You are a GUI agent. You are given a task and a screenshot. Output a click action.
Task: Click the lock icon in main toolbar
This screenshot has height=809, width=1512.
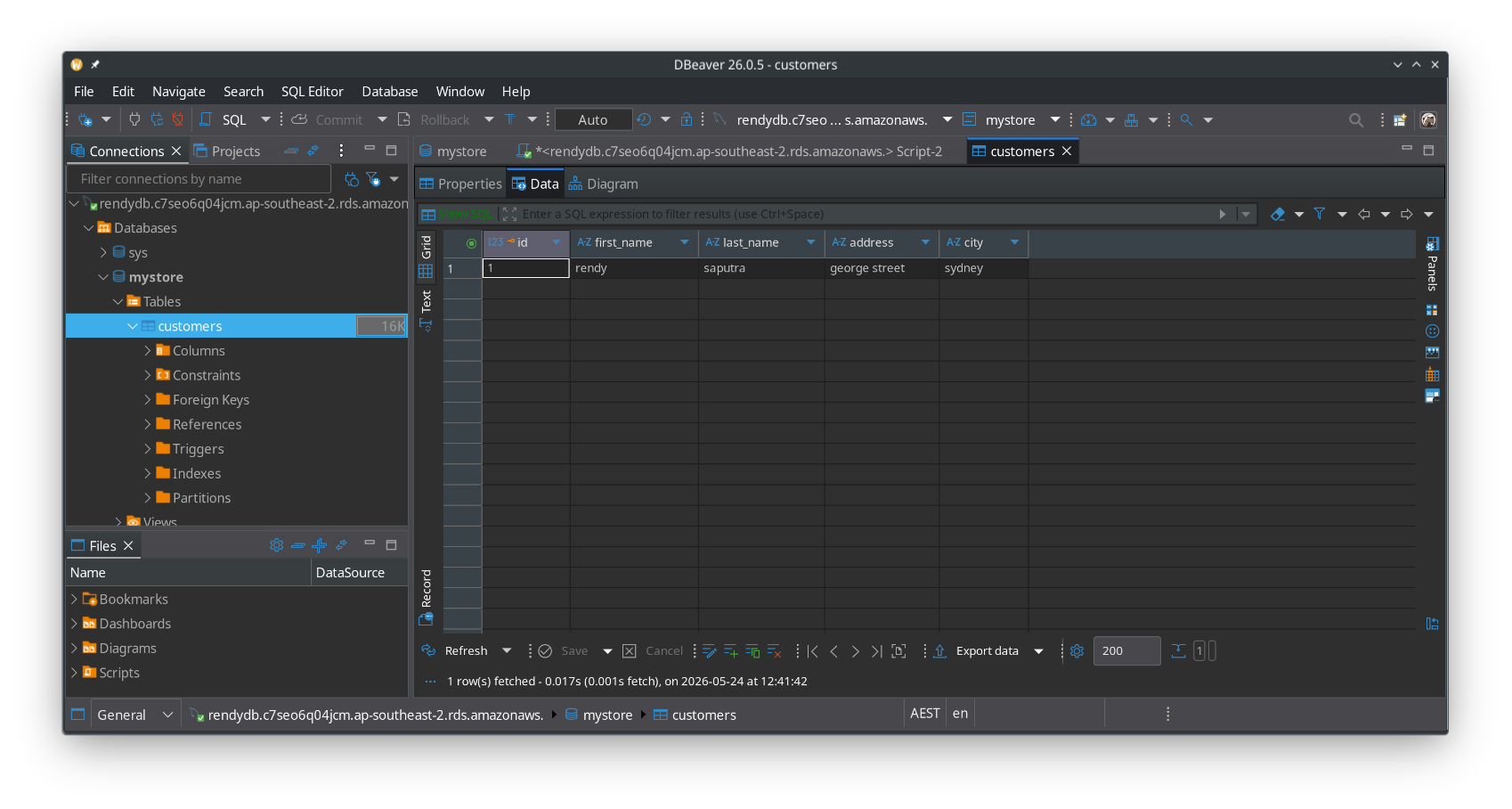687,119
